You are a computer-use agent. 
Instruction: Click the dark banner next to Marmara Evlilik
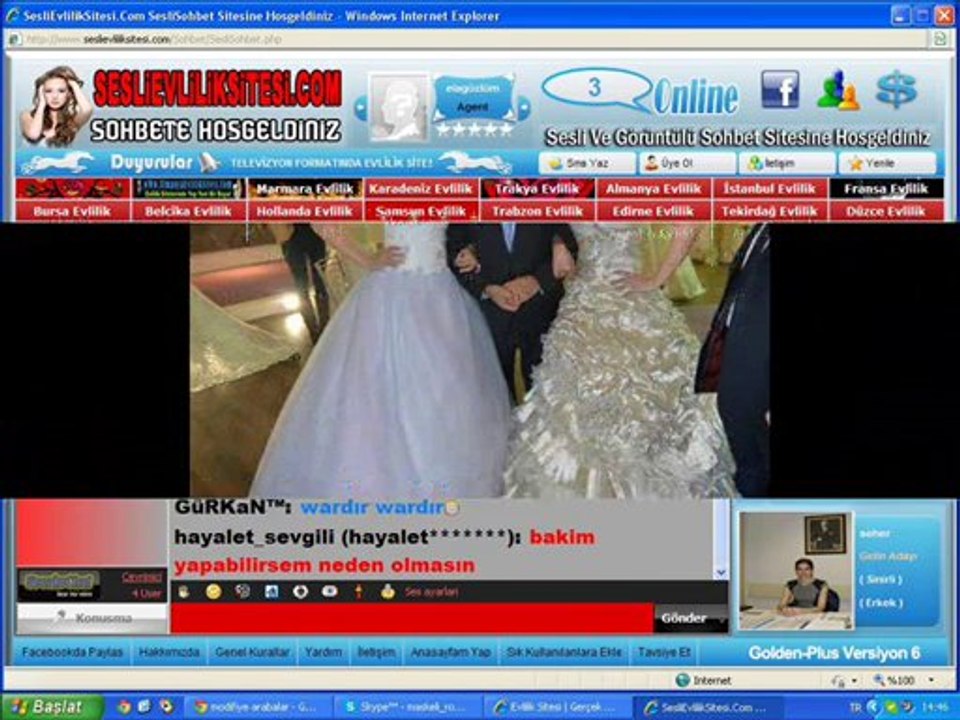(x=188, y=189)
